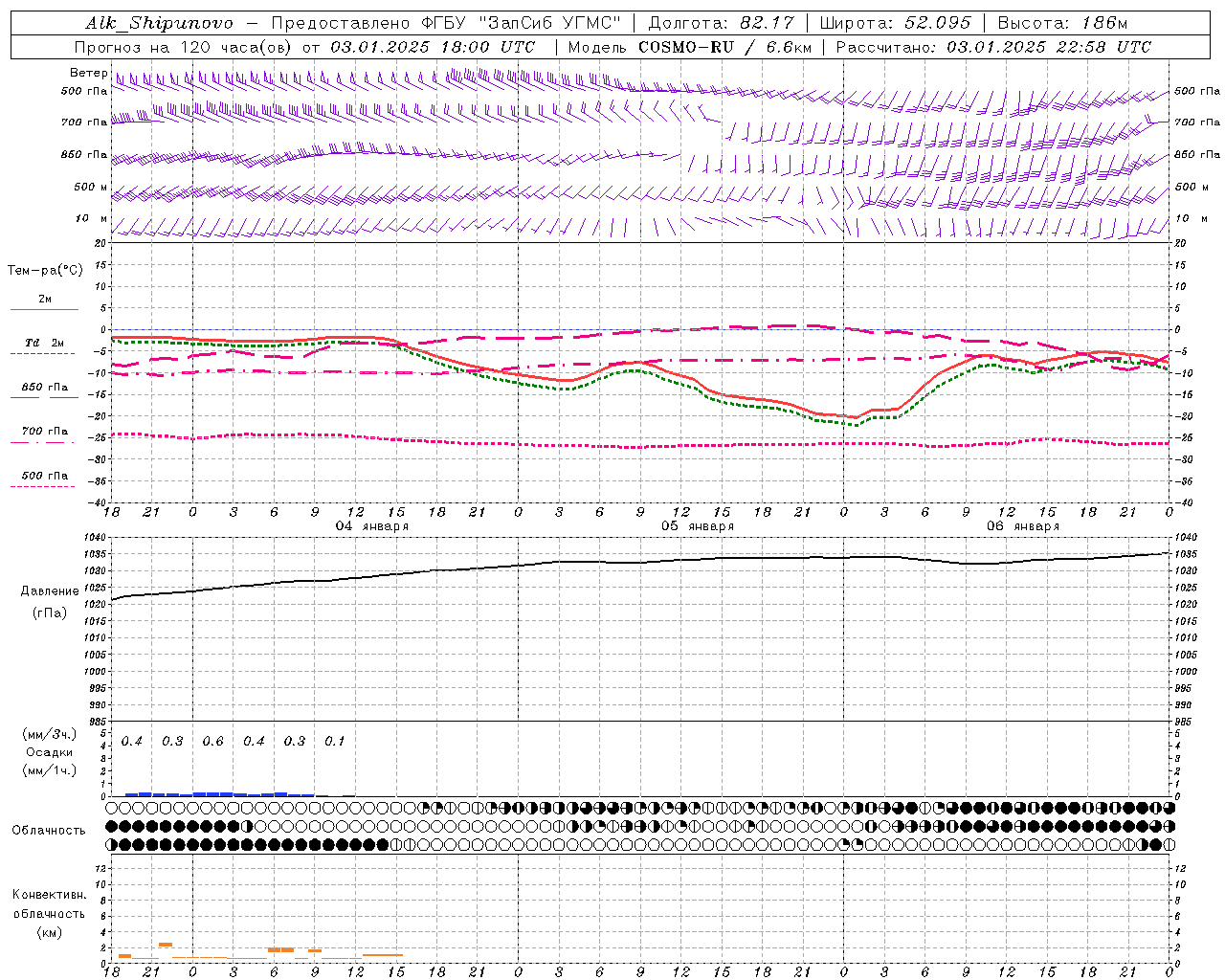Image resolution: width=1225 pixels, height=980 pixels.
Task: Click the 04 января date label
Action: coord(371,526)
